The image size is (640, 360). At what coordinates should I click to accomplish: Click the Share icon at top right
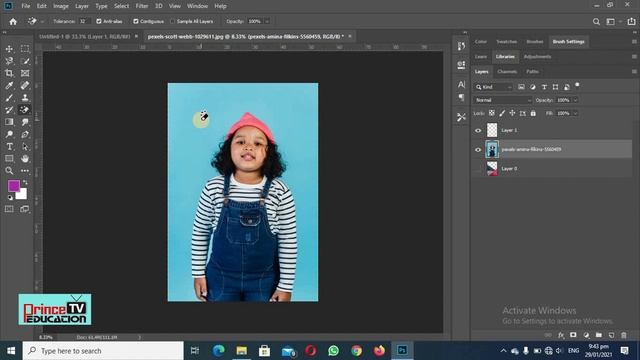click(631, 21)
